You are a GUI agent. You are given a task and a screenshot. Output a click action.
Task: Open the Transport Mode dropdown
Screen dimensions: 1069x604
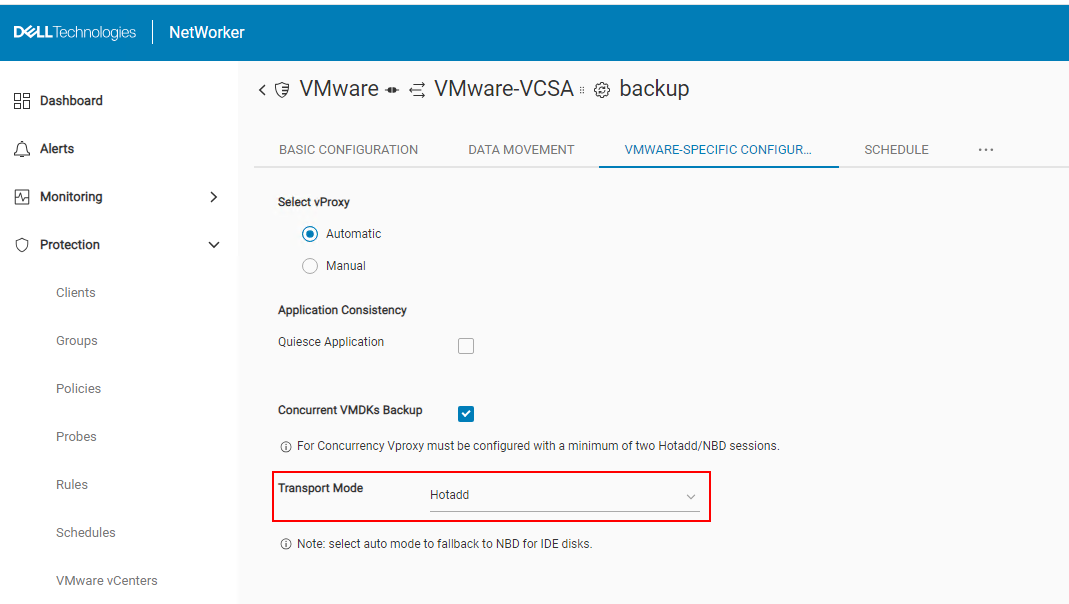[690, 495]
